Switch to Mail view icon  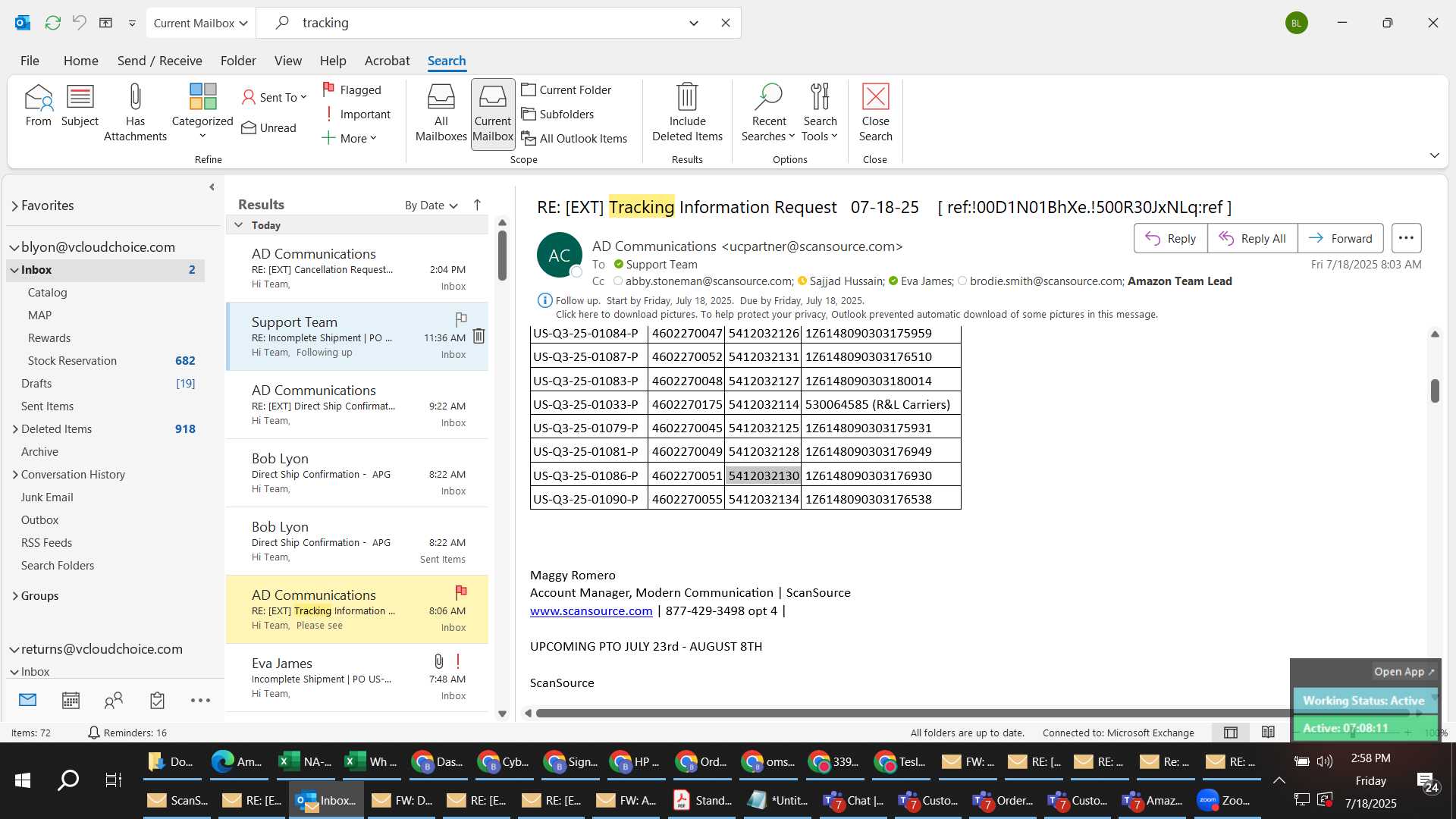[27, 700]
